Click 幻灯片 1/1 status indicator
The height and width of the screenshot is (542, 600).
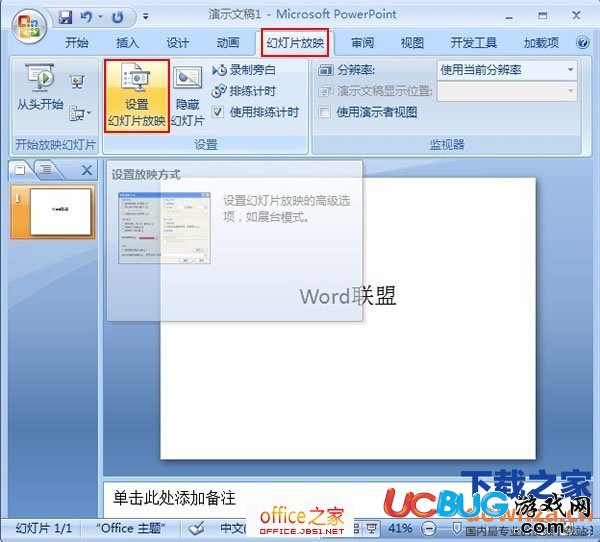click(43, 529)
